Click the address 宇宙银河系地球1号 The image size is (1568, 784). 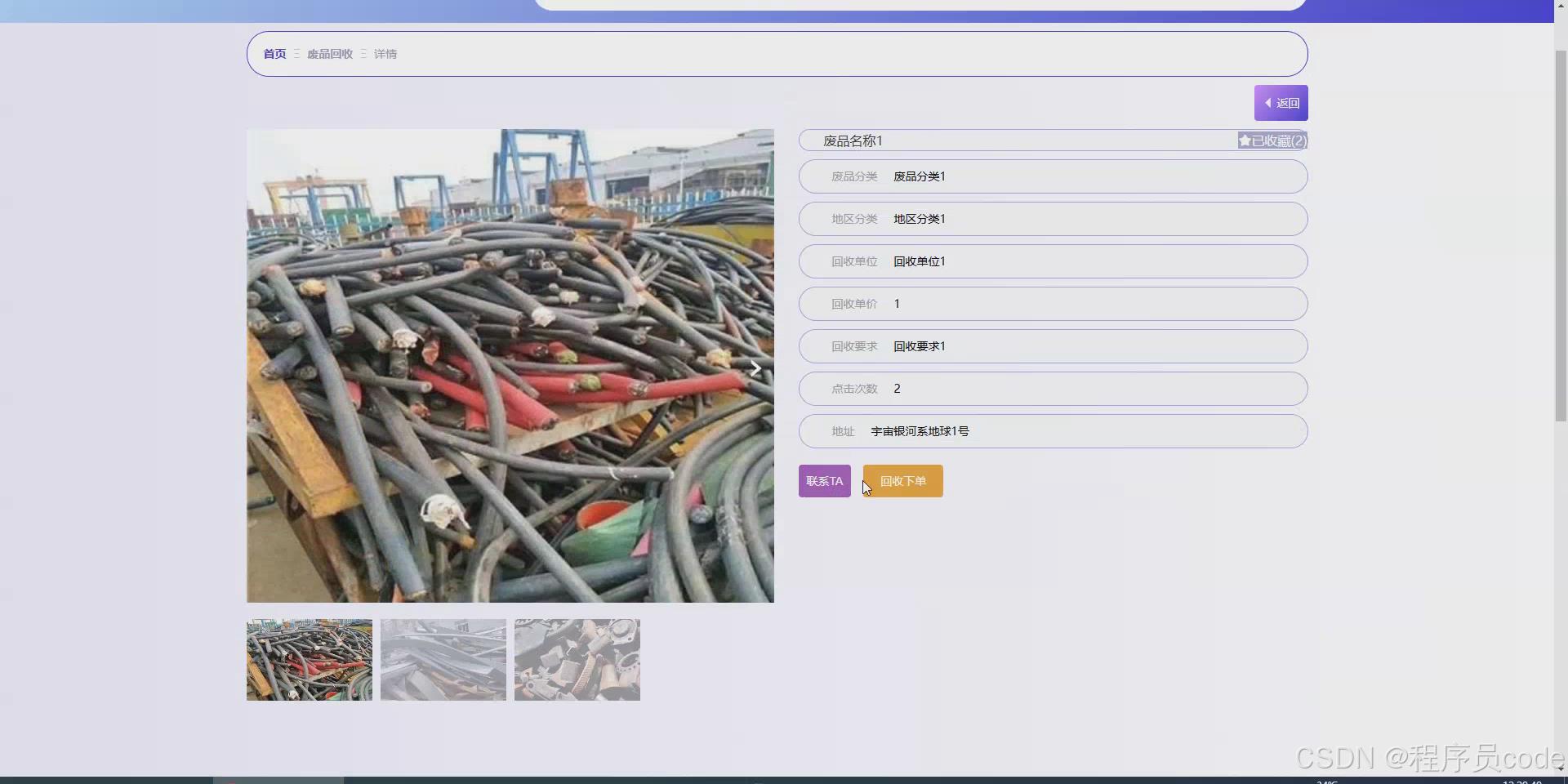click(920, 431)
